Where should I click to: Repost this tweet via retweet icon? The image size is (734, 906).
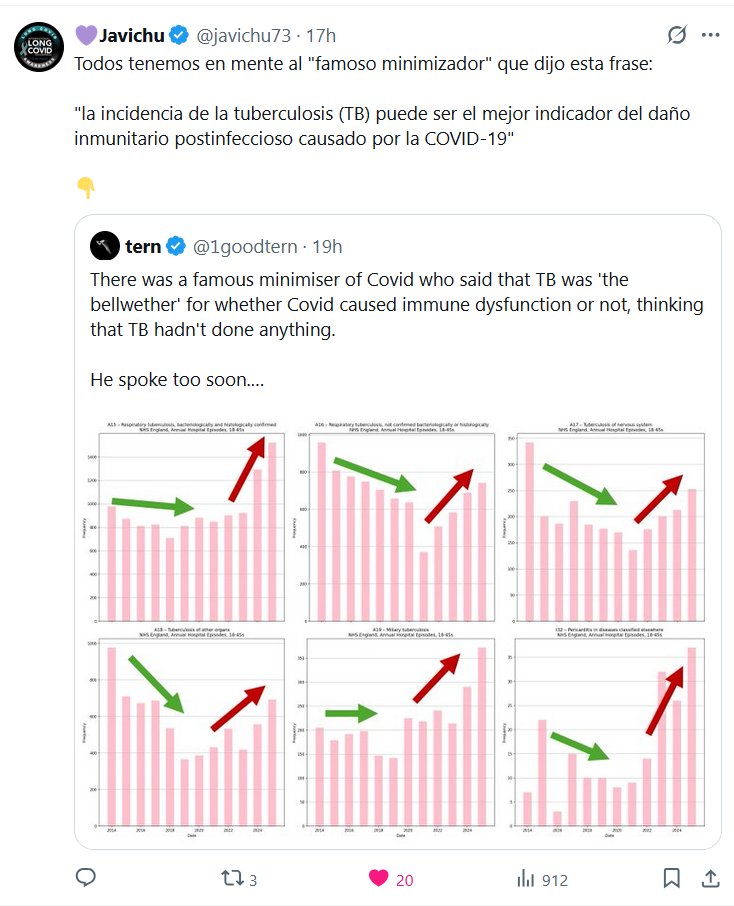click(231, 879)
